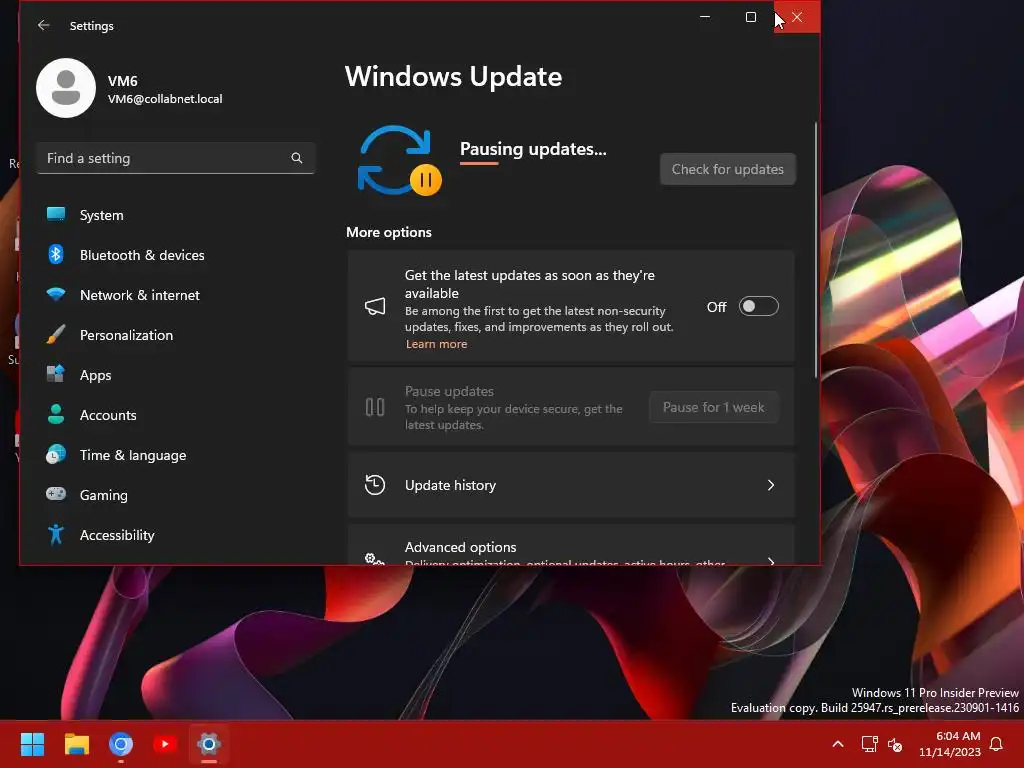Click the Windows Update page heading
Image resolution: width=1024 pixels, height=768 pixels.
[453, 76]
